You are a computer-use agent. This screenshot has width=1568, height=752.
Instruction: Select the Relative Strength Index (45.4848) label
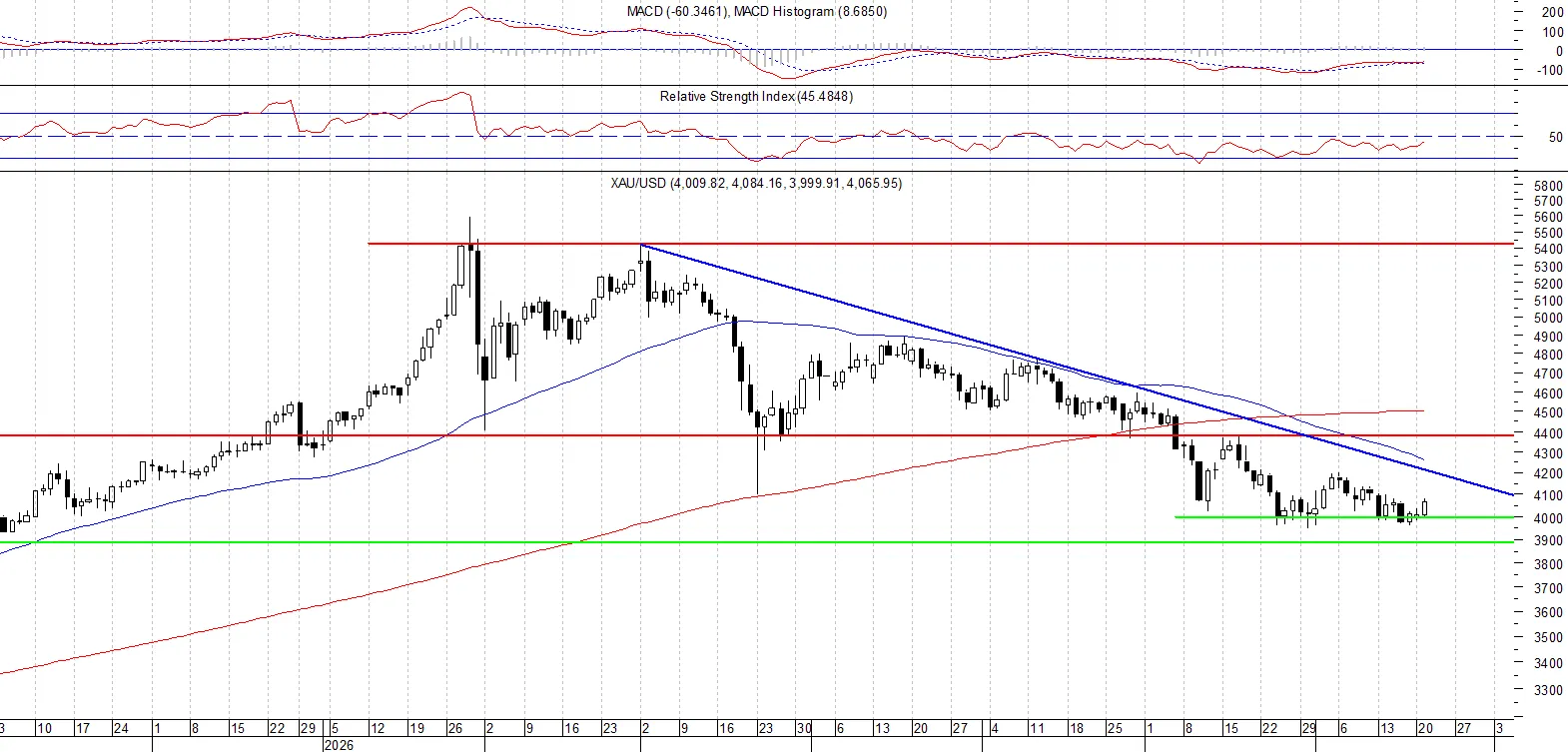pos(756,97)
